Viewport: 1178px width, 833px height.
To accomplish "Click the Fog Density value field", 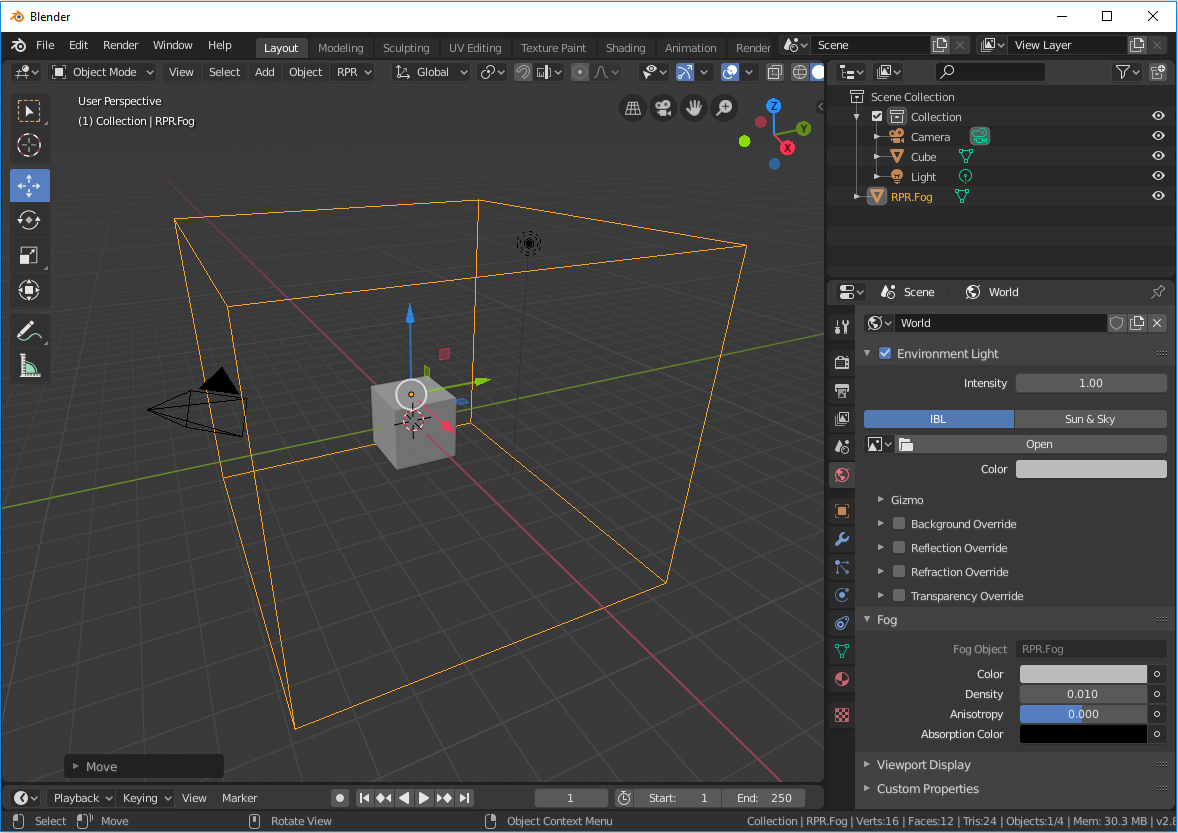I will click(1083, 694).
